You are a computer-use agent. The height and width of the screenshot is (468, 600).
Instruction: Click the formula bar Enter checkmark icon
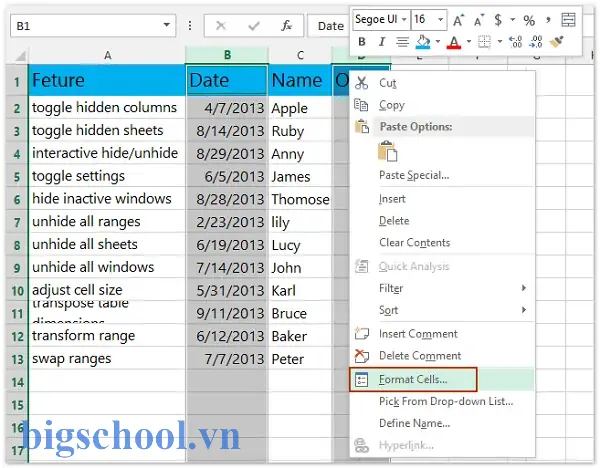point(254,26)
